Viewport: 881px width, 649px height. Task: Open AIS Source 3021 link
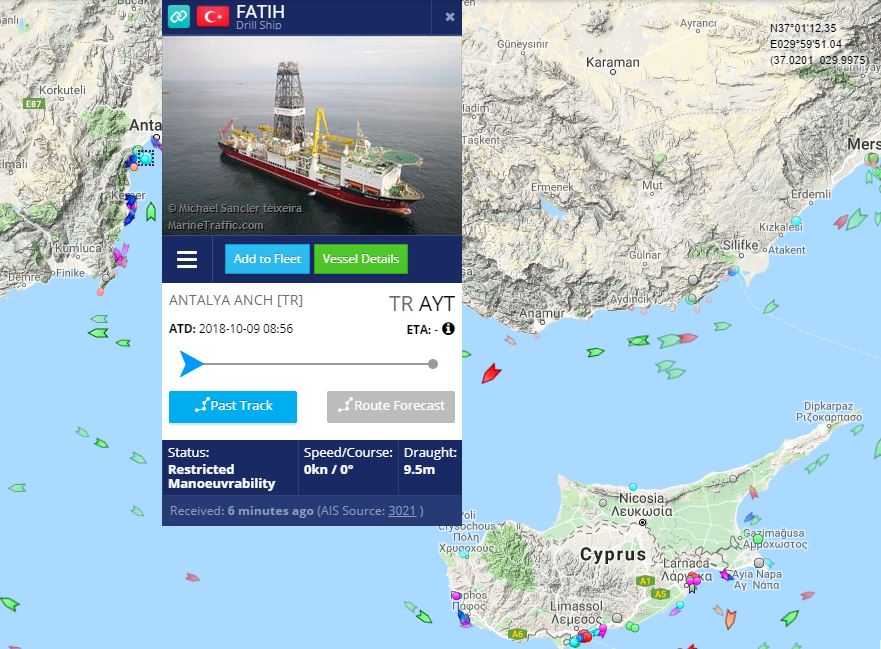pos(402,511)
